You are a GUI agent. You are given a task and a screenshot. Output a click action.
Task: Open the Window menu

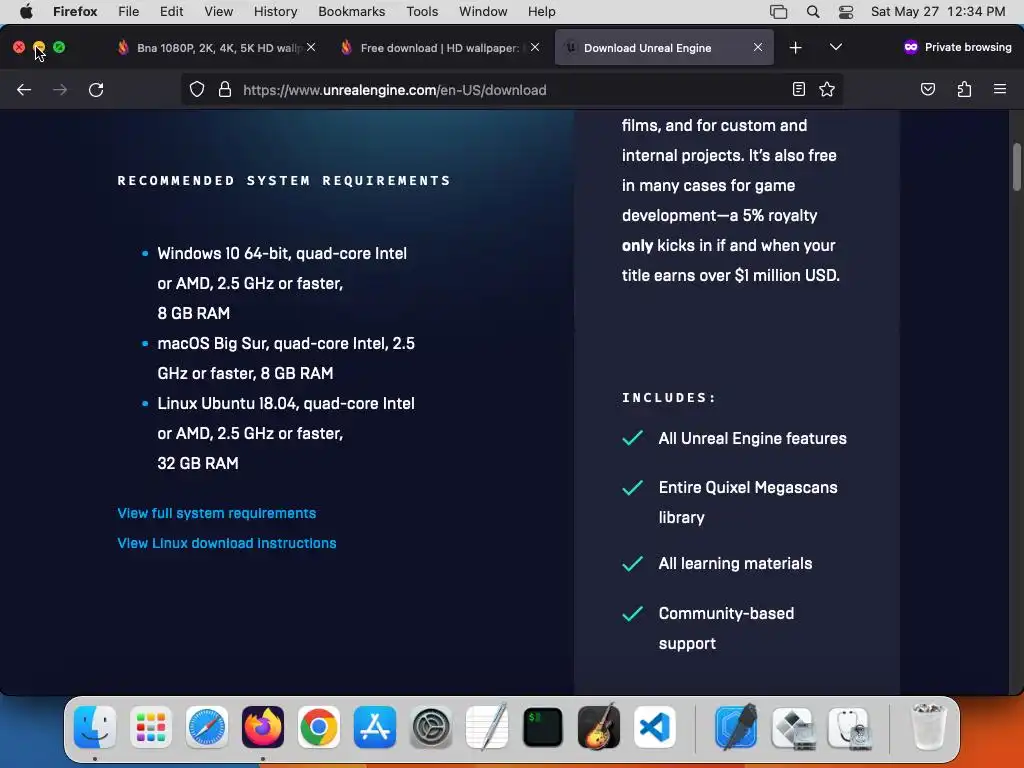(x=483, y=11)
